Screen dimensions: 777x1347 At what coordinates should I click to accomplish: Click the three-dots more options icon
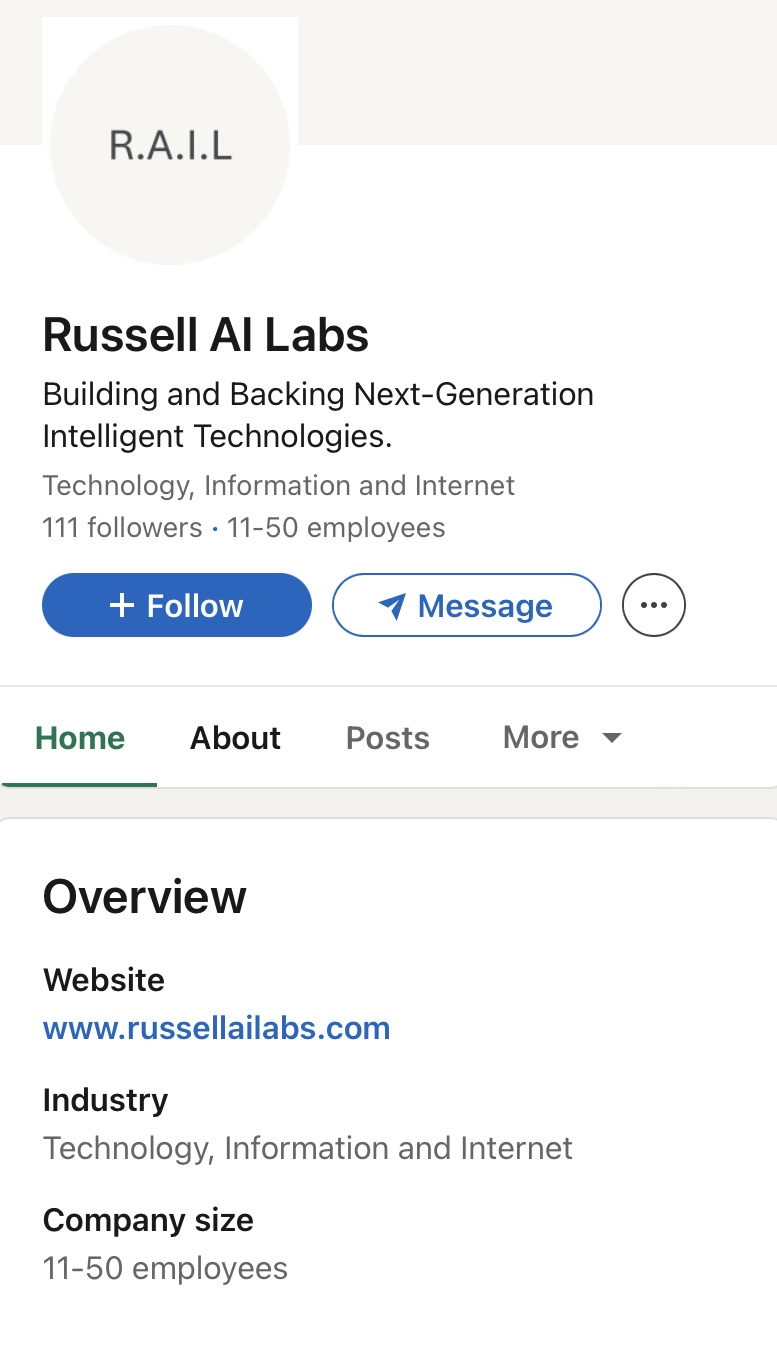pos(654,605)
